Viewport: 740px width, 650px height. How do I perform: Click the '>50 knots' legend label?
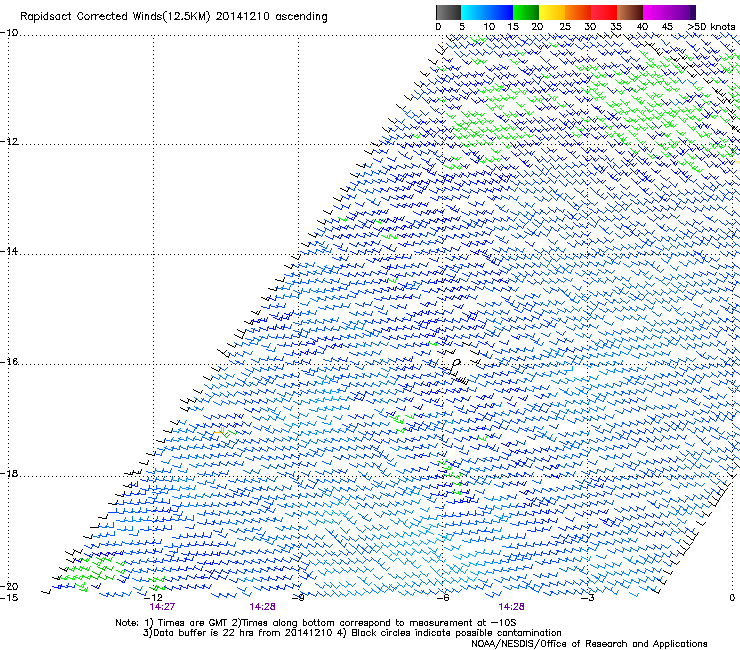(711, 27)
